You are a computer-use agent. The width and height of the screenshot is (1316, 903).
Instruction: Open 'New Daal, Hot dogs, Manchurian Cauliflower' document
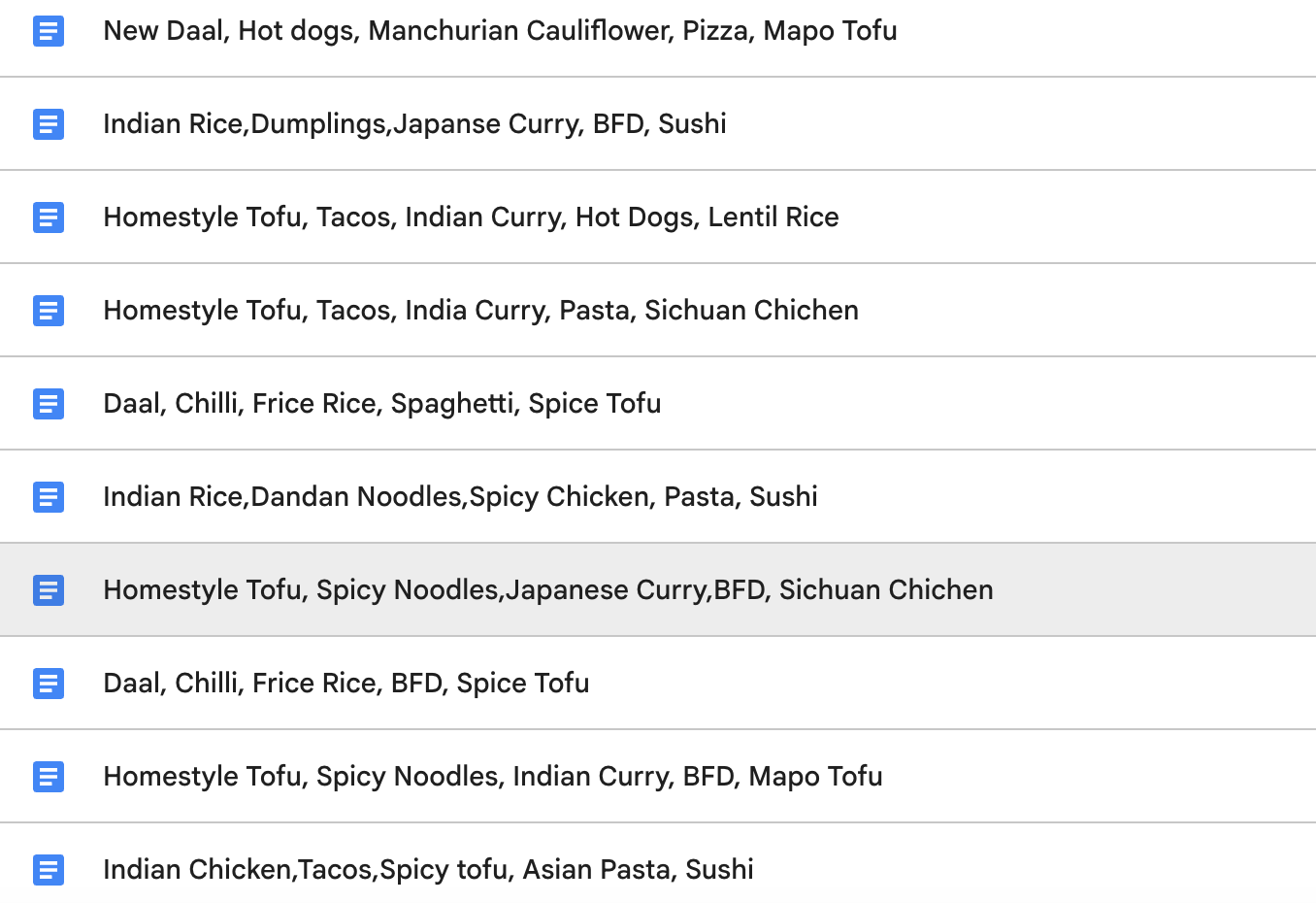click(x=500, y=31)
